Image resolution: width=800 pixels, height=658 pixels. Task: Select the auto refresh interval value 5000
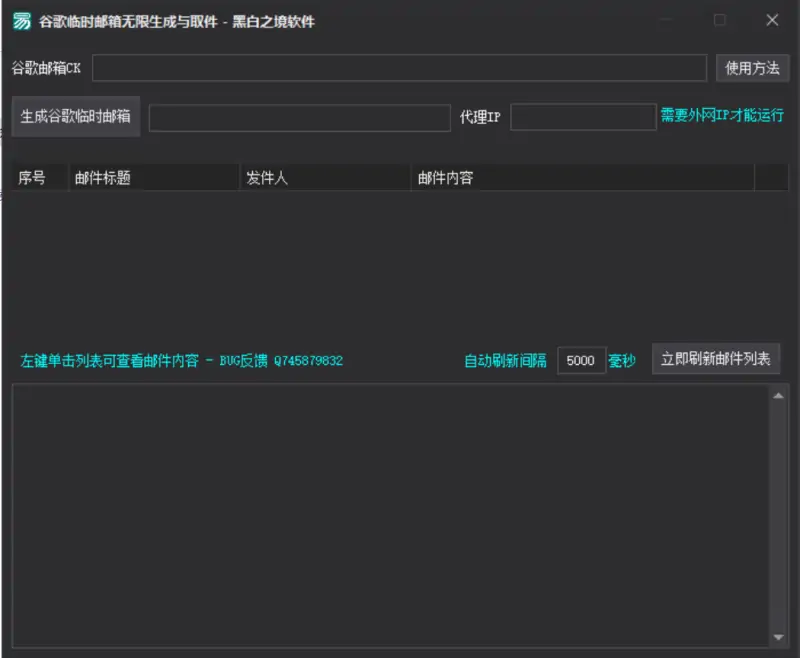[x=581, y=361]
